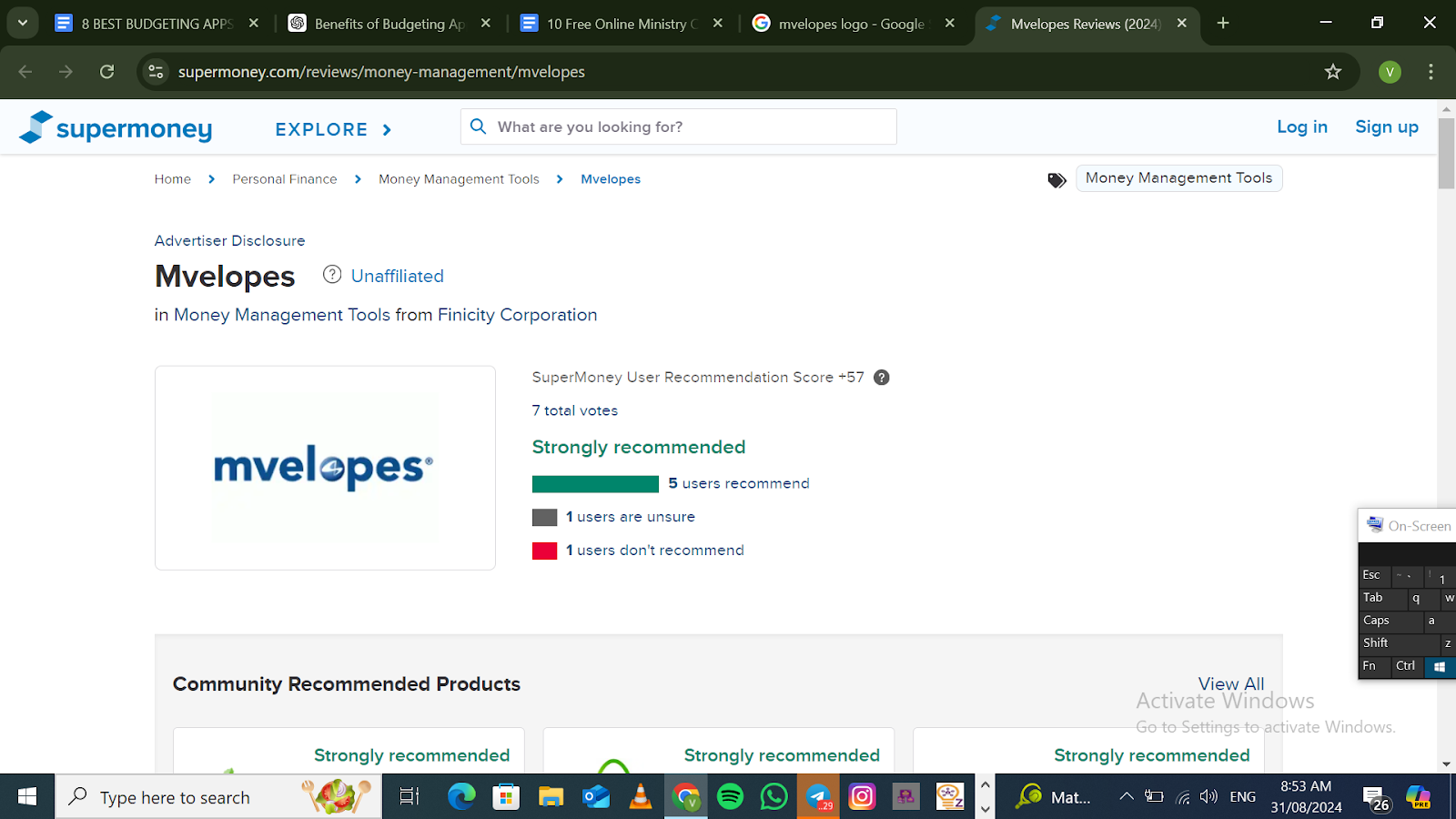Click the Caps key on On-Screen Keyboard

click(1390, 621)
